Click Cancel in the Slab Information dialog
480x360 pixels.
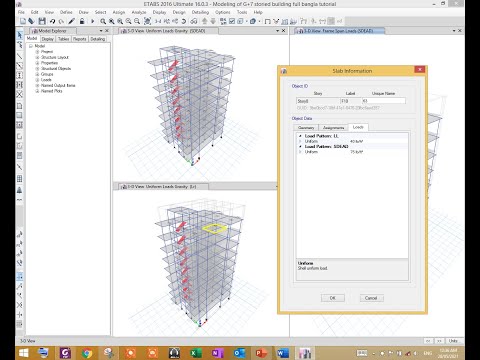click(x=371, y=298)
